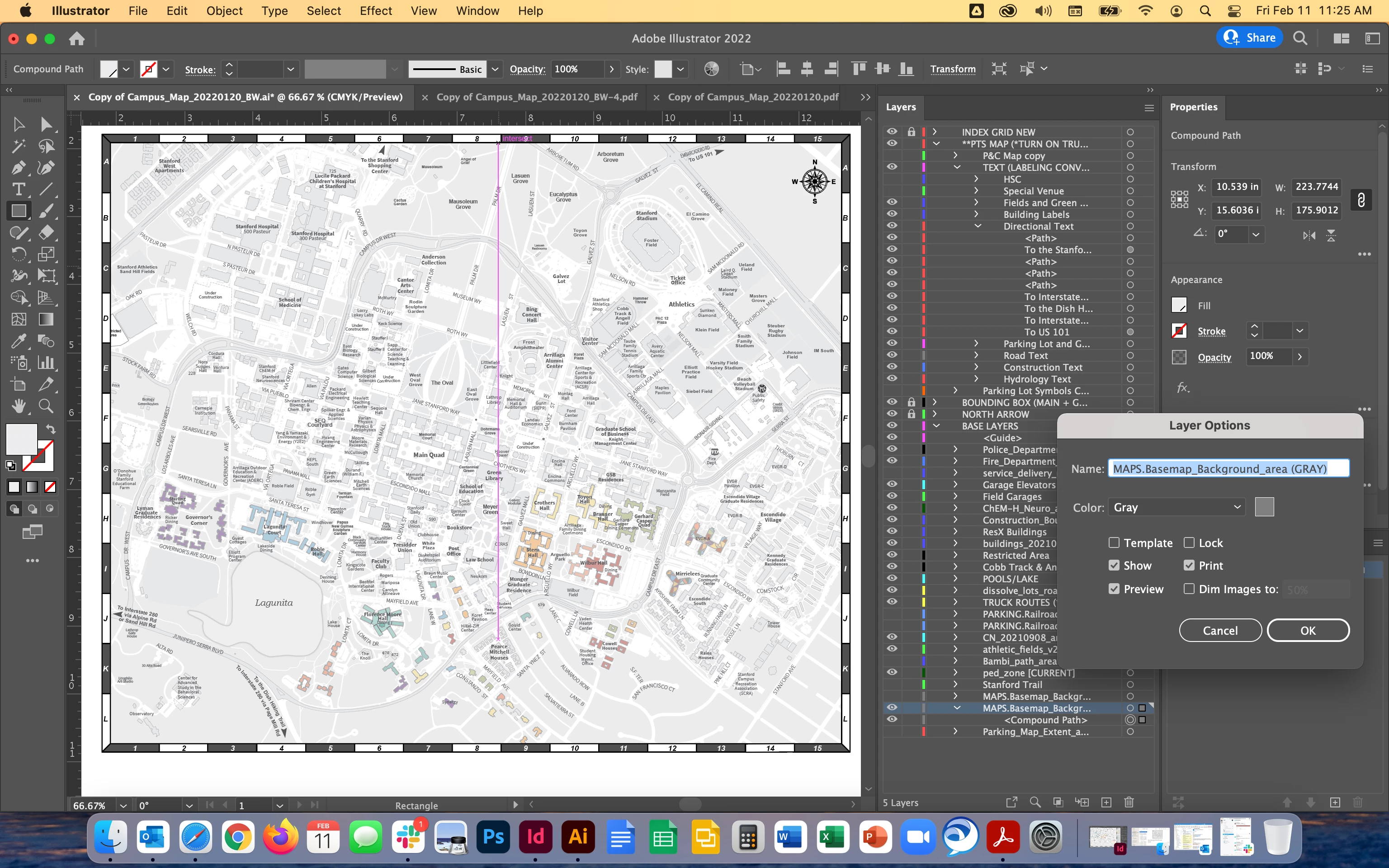Select the Zoom tool
The image size is (1389, 868).
[x=46, y=406]
